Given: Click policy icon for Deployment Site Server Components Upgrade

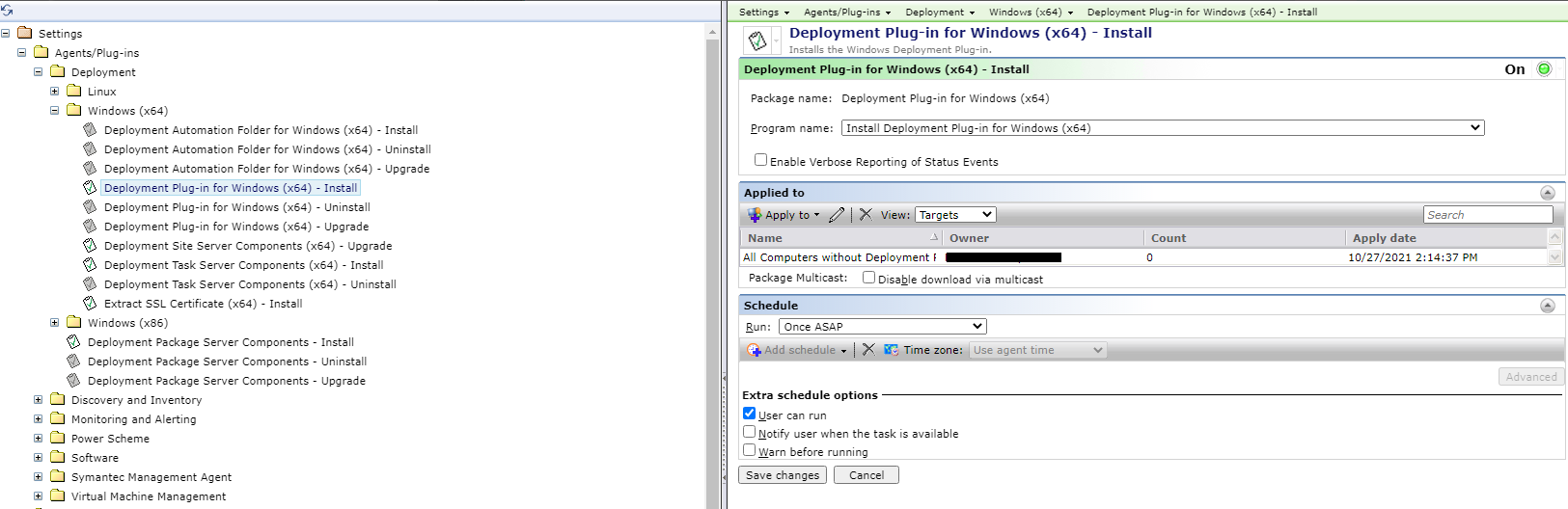Looking at the screenshot, I should pyautogui.click(x=91, y=245).
